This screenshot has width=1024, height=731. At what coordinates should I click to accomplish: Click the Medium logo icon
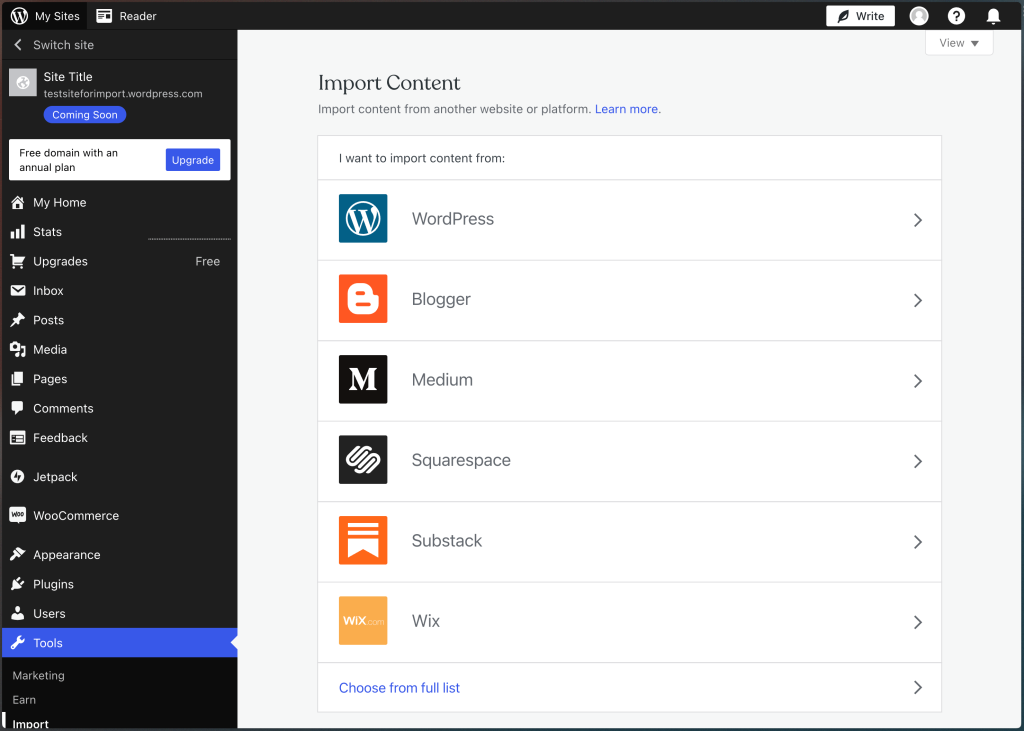[363, 380]
